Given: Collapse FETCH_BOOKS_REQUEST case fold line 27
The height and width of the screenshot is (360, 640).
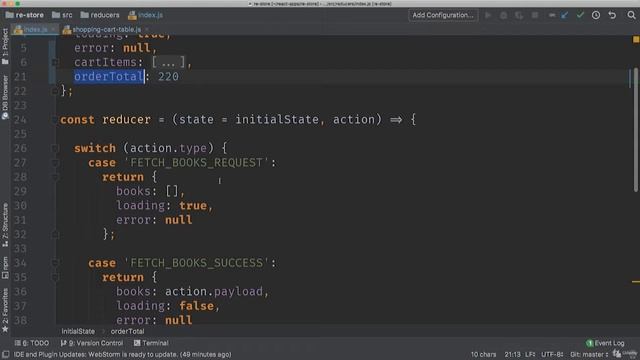Looking at the screenshot, I should pos(55,162).
